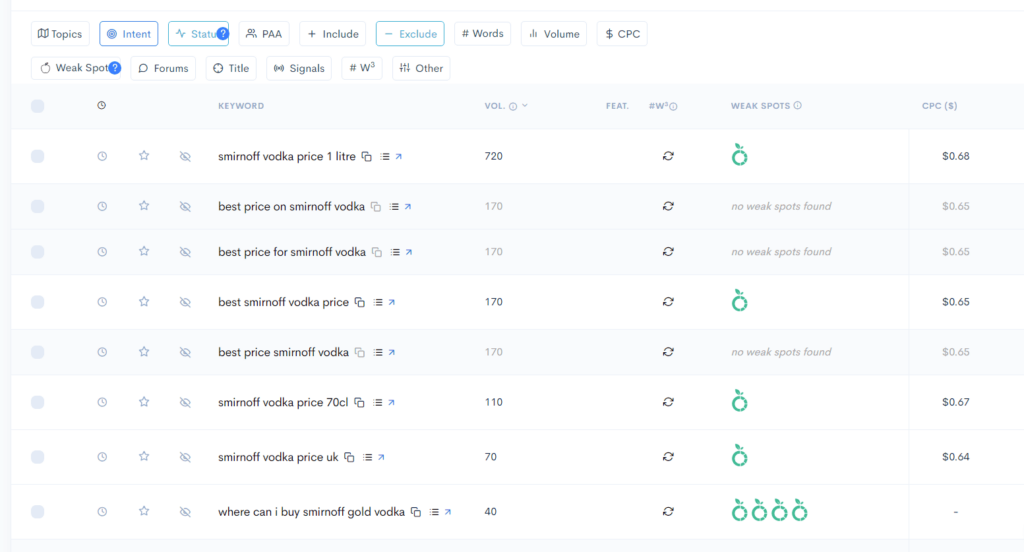Star the smirnoff vodka price 1 litre keyword
Image resolution: width=1024 pixels, height=552 pixels.
[144, 155]
